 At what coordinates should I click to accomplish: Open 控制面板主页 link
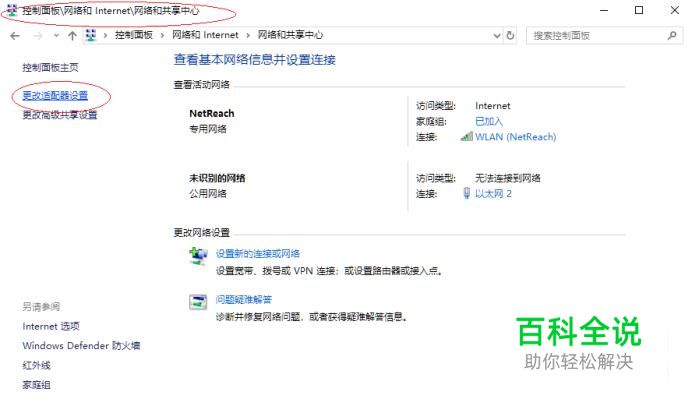(x=50, y=68)
